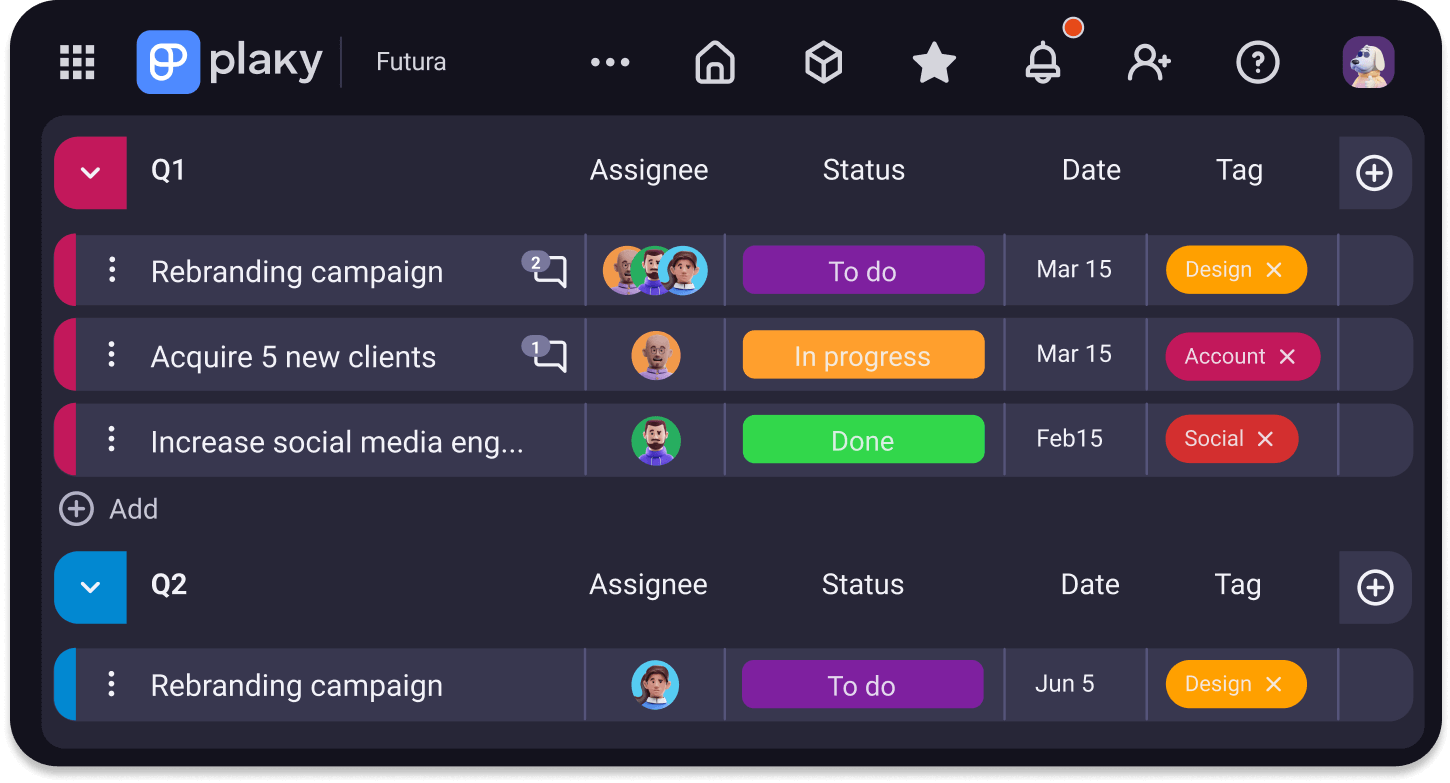Open row menu for Increase social media item
Image resolution: width=1450 pixels, height=783 pixels.
point(112,439)
